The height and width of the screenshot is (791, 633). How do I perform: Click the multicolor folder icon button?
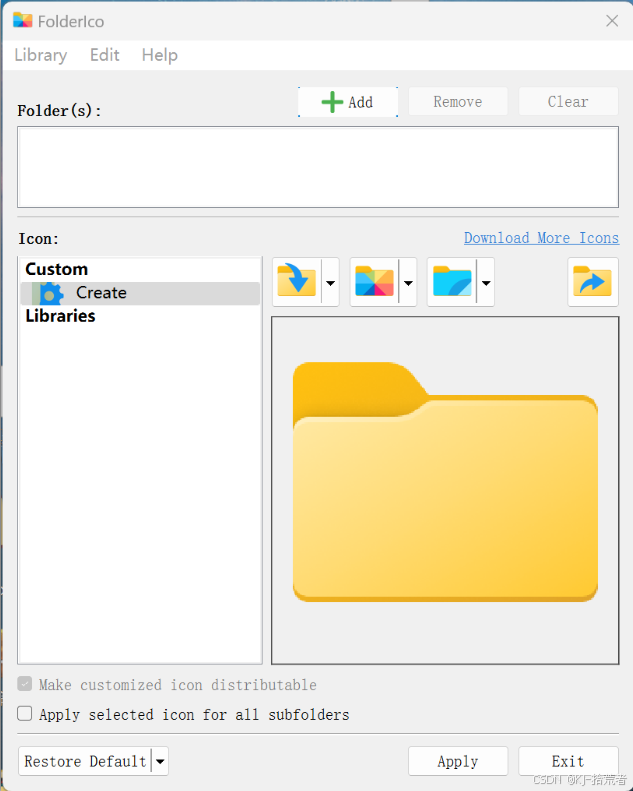[x=375, y=282]
